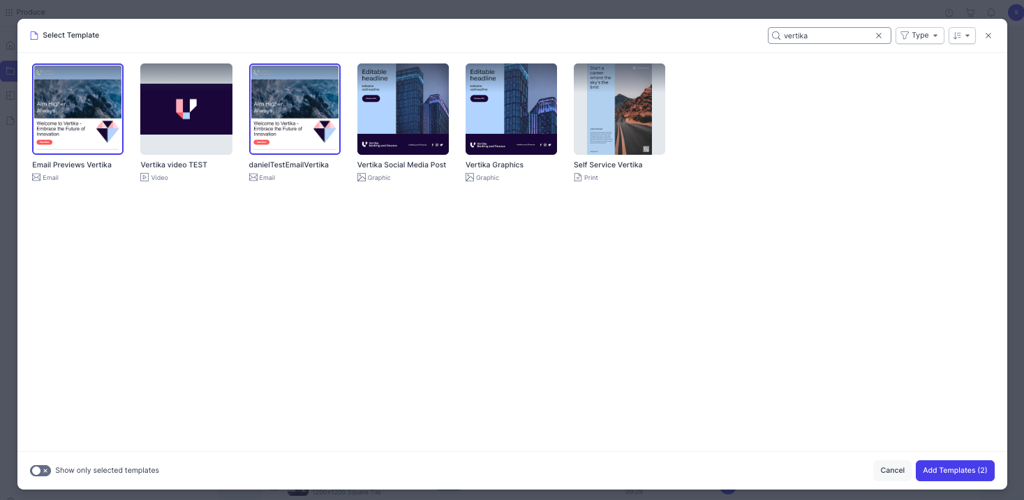Screen dimensions: 1024x500
Task: Click the Show only selected templates label
Action: [107, 471]
